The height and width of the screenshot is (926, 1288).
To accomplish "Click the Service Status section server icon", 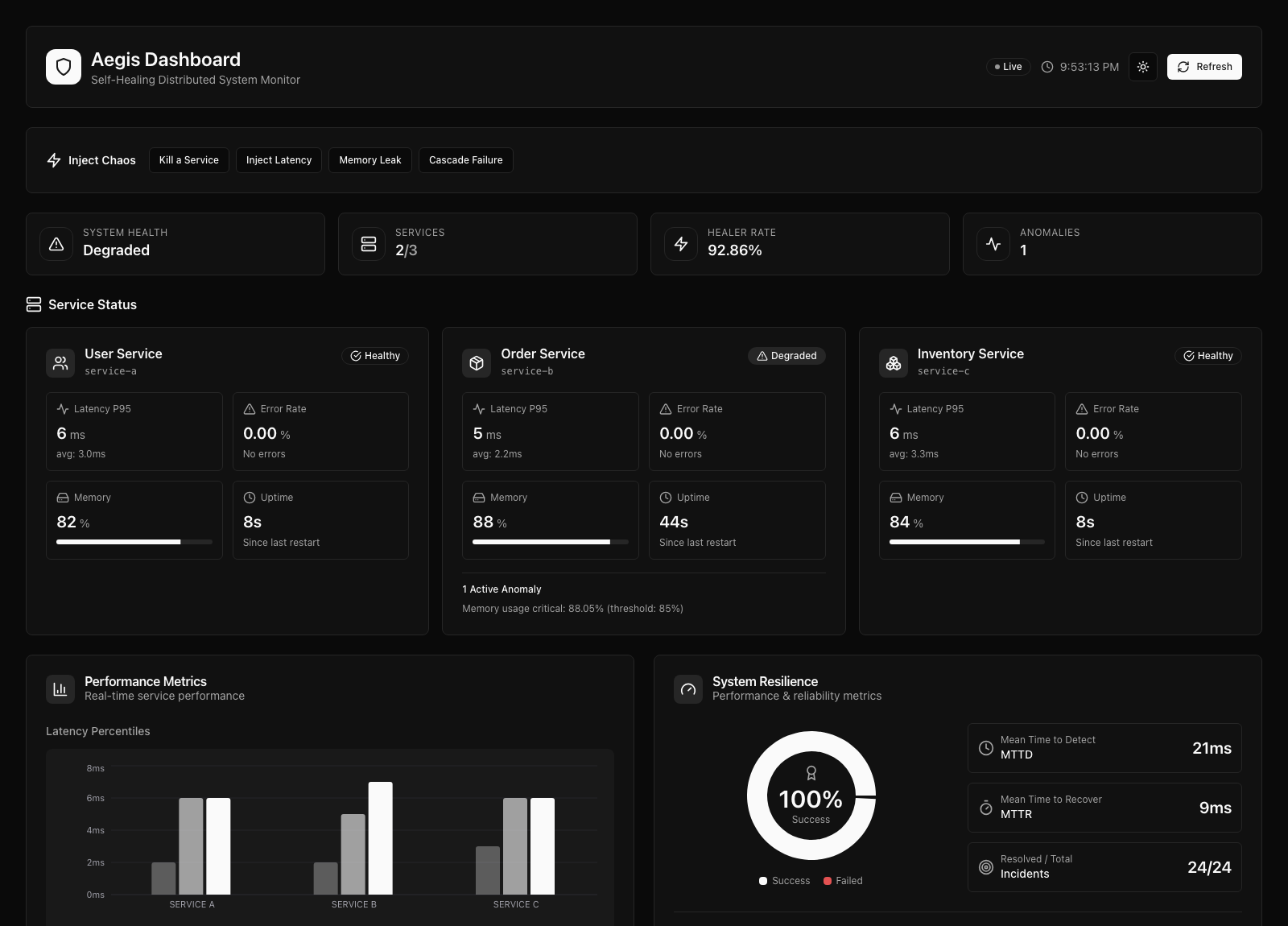I will pos(34,304).
